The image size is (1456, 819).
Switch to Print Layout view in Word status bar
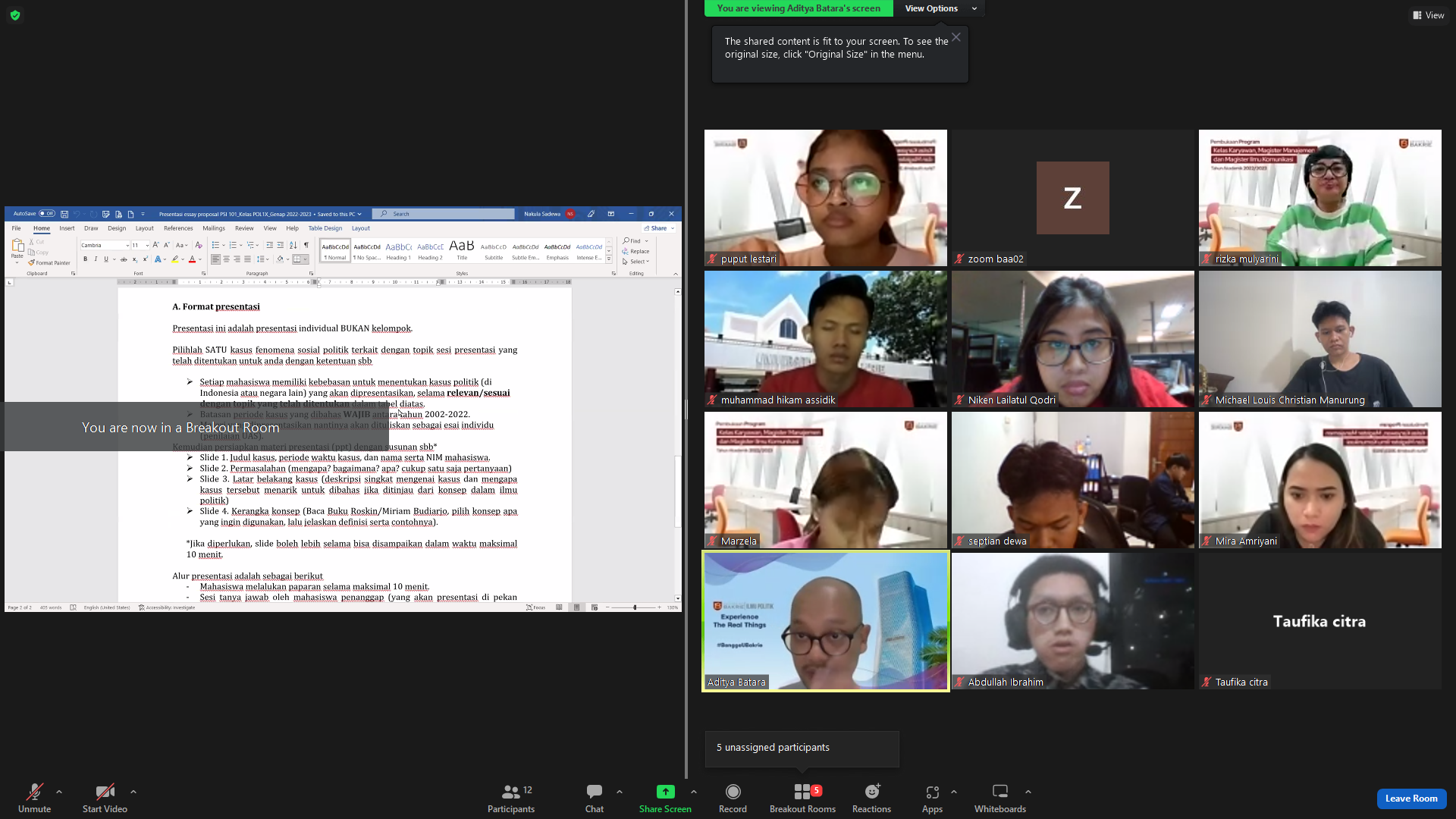tap(576, 607)
